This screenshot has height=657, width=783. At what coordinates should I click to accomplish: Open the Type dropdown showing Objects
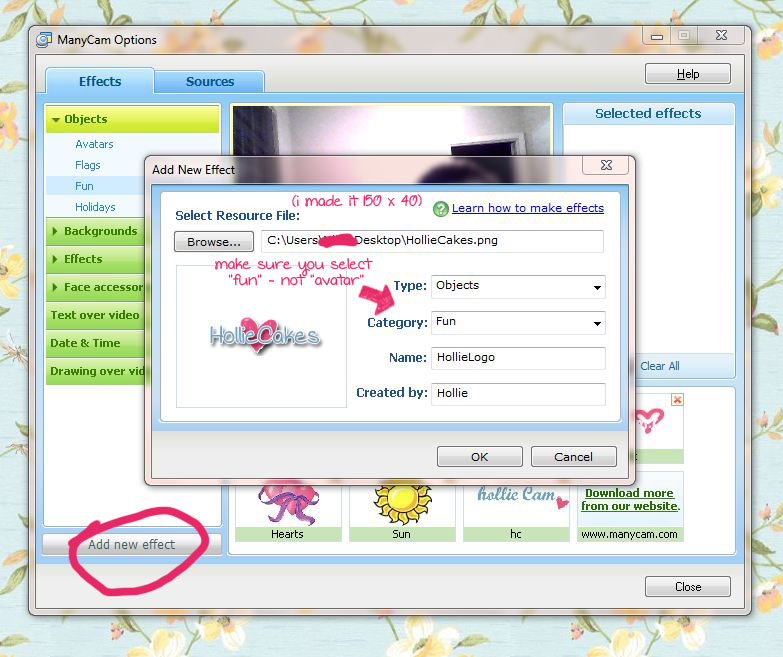(518, 287)
